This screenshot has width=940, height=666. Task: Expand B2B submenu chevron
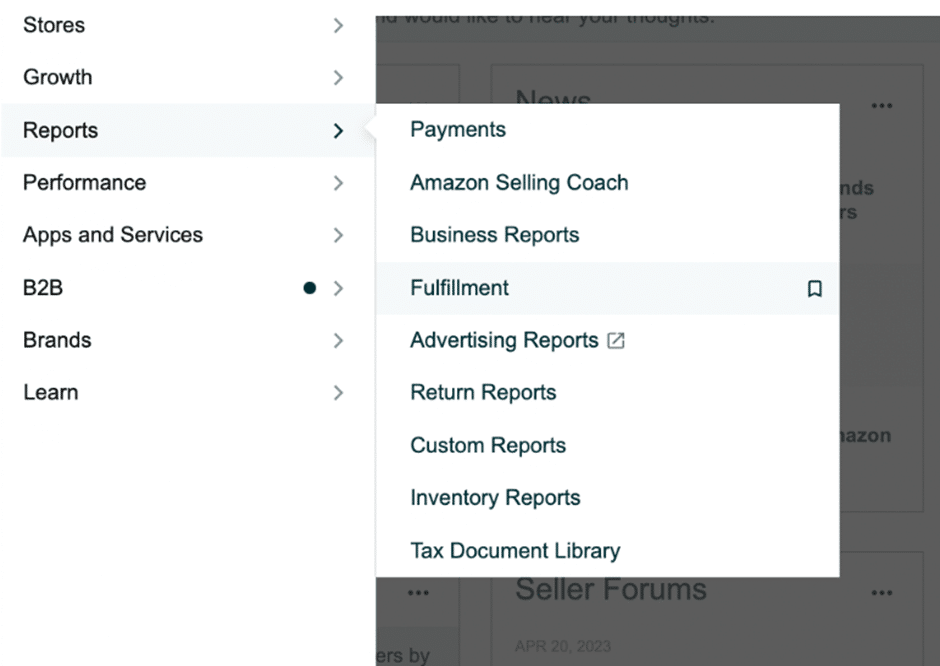click(x=338, y=288)
